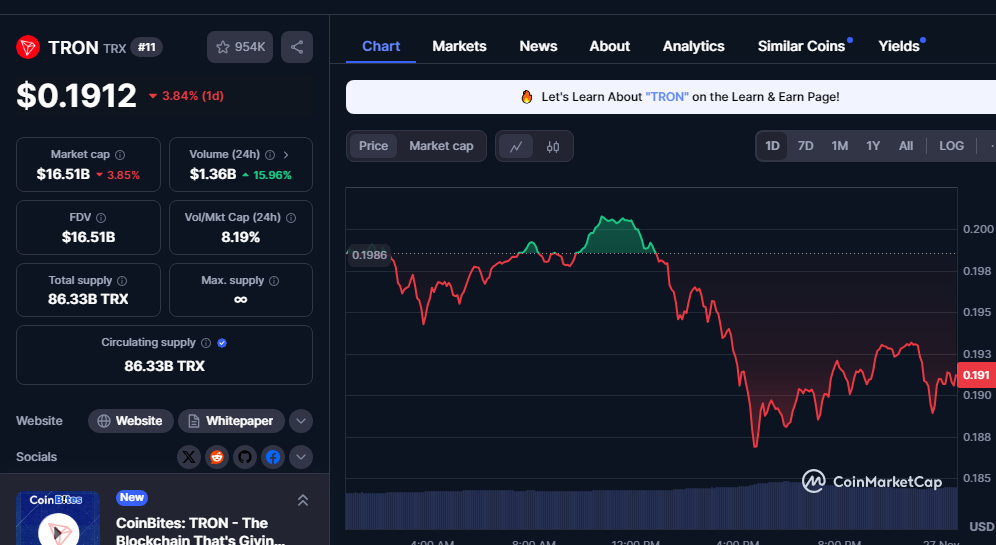Open the Whitepaper link
This screenshot has width=996, height=545.
pyautogui.click(x=231, y=421)
